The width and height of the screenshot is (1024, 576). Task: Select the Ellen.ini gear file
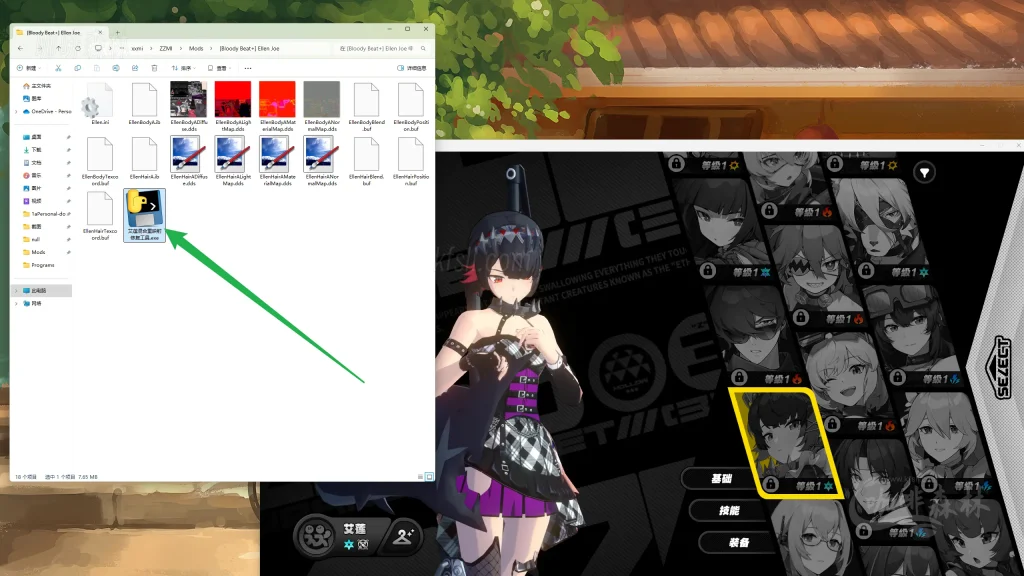coord(99,105)
